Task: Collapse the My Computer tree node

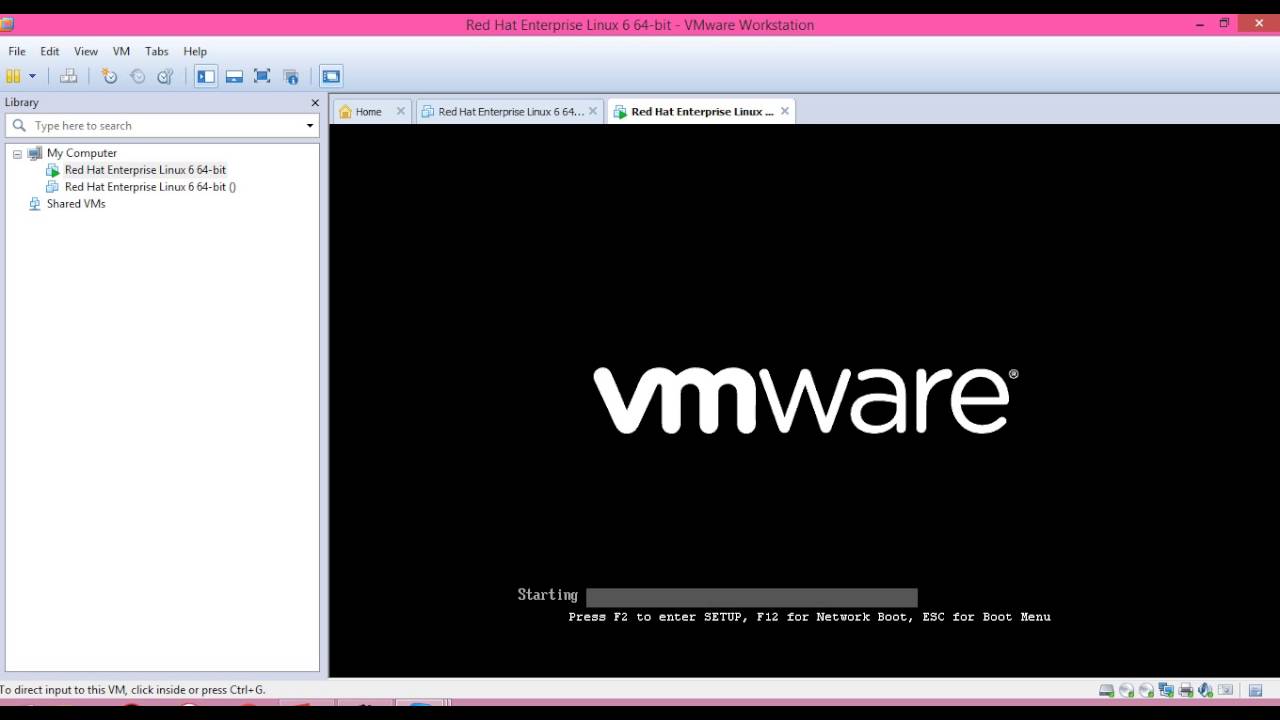Action: pyautogui.click(x=17, y=154)
